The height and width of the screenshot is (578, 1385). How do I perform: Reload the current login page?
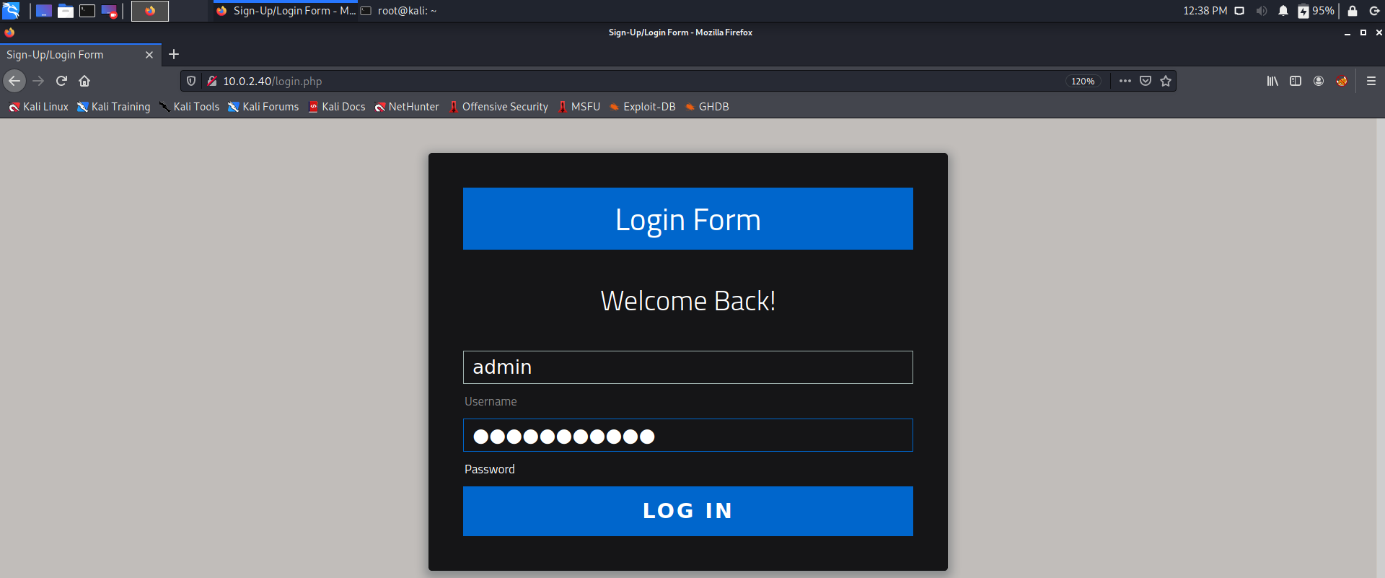[61, 81]
